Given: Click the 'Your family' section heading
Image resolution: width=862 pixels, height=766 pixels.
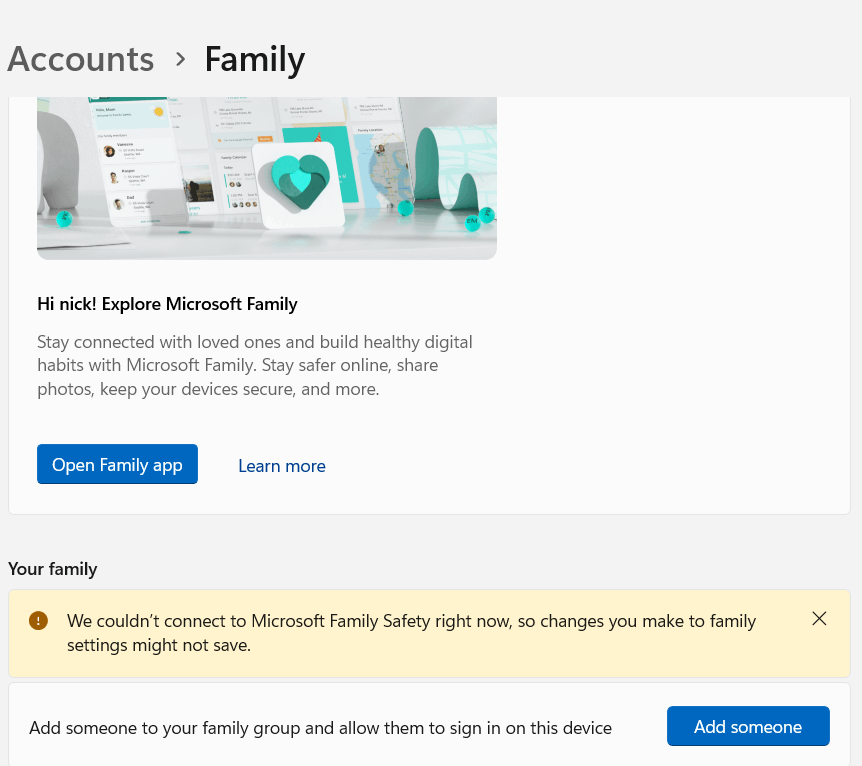Looking at the screenshot, I should (53, 569).
